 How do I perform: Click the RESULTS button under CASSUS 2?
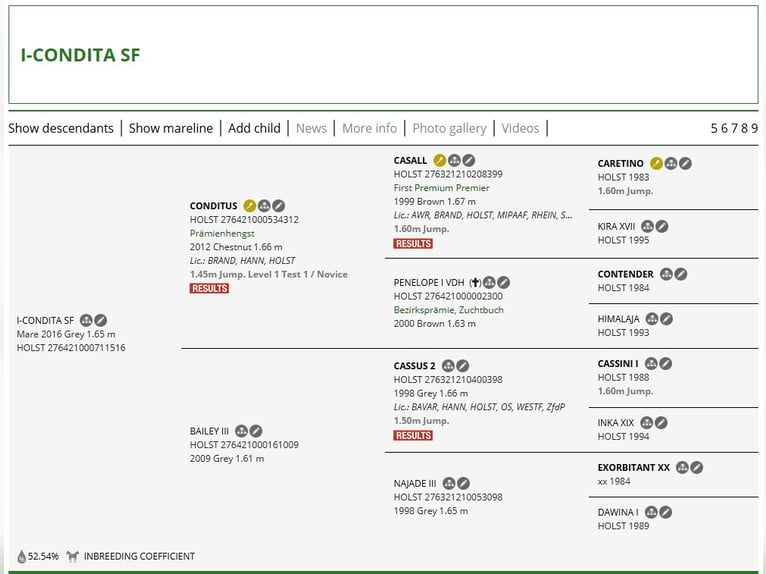[413, 435]
